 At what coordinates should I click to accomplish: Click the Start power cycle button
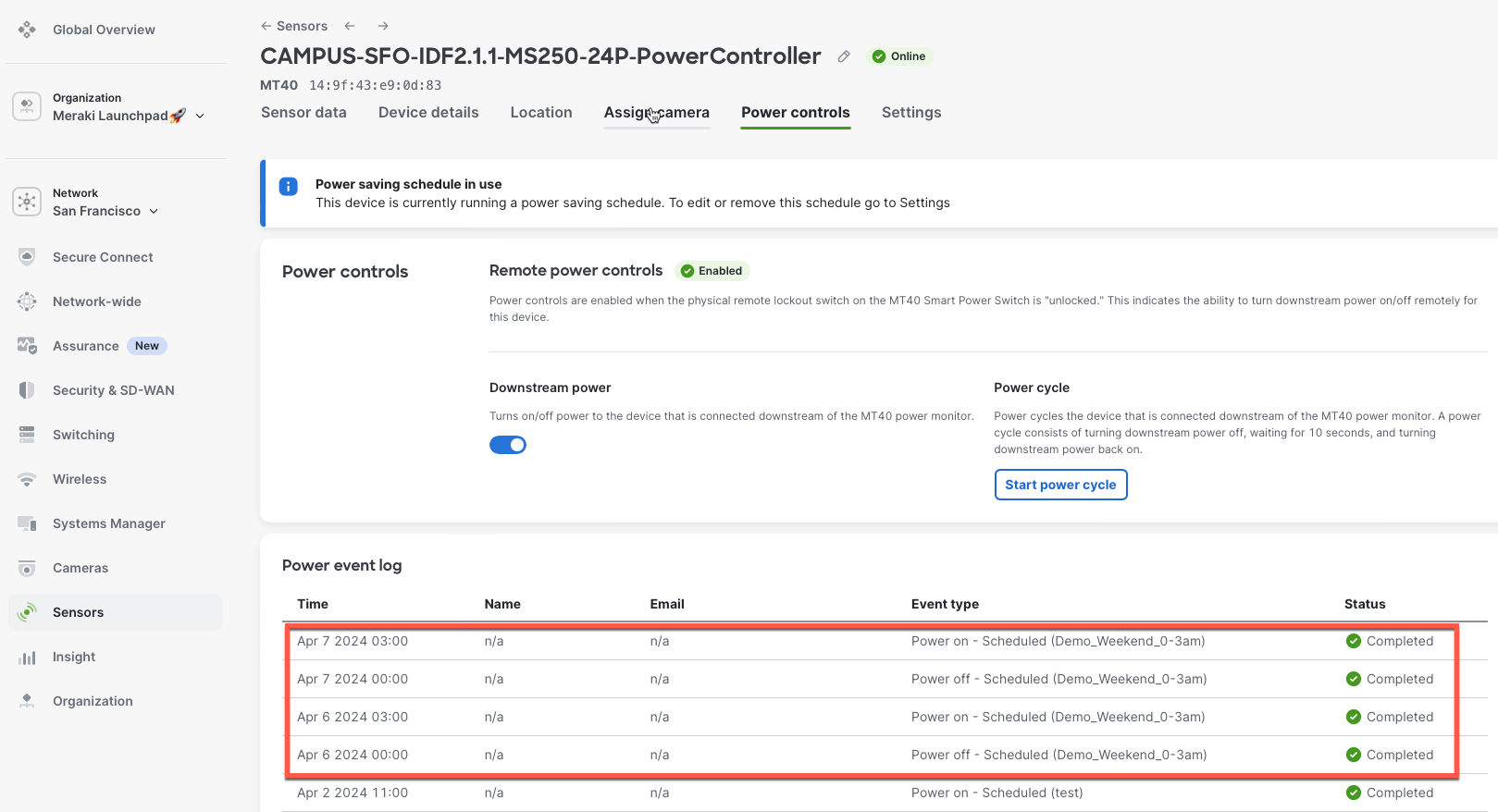pos(1060,485)
